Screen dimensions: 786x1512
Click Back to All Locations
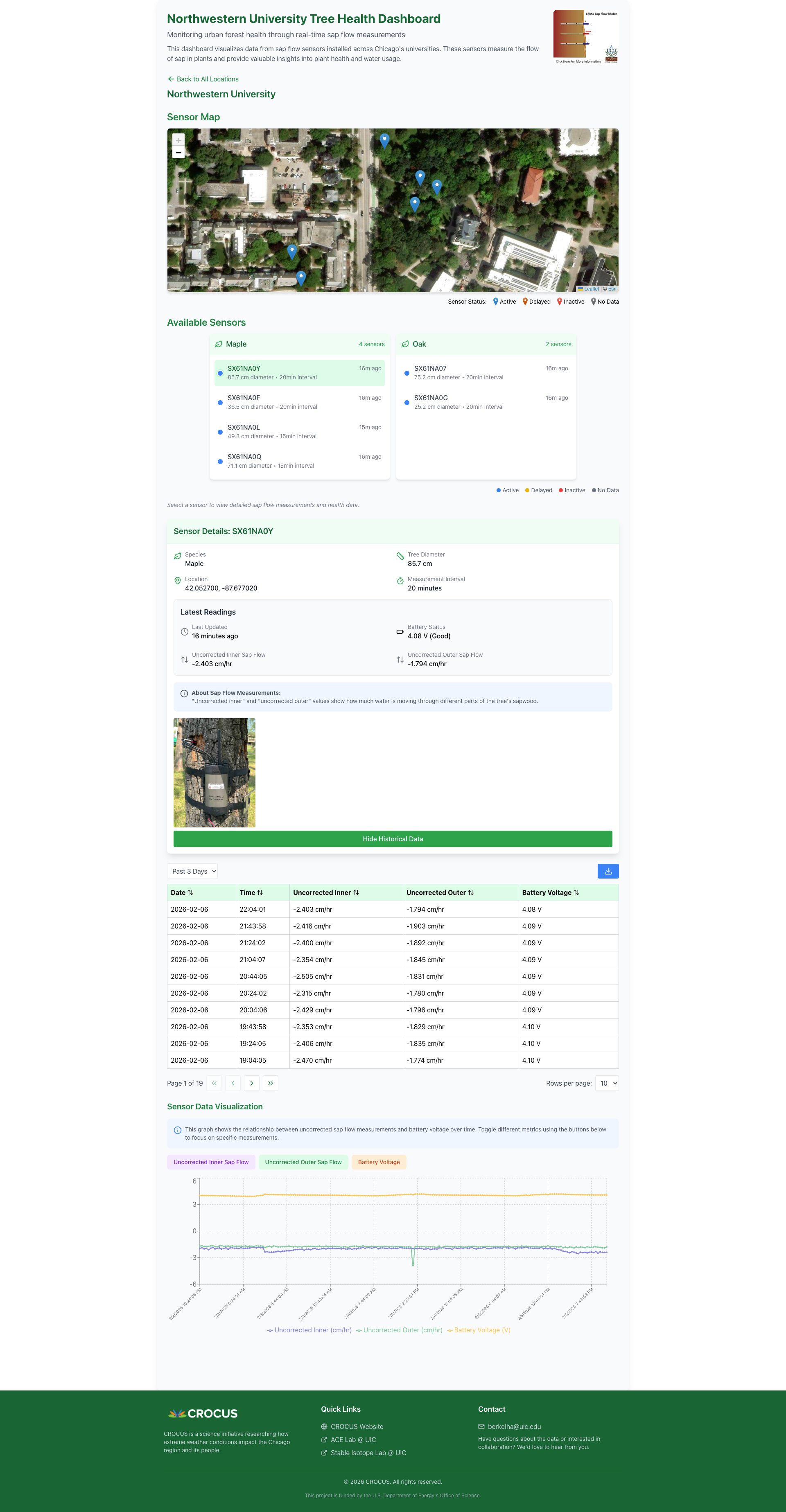click(x=203, y=79)
